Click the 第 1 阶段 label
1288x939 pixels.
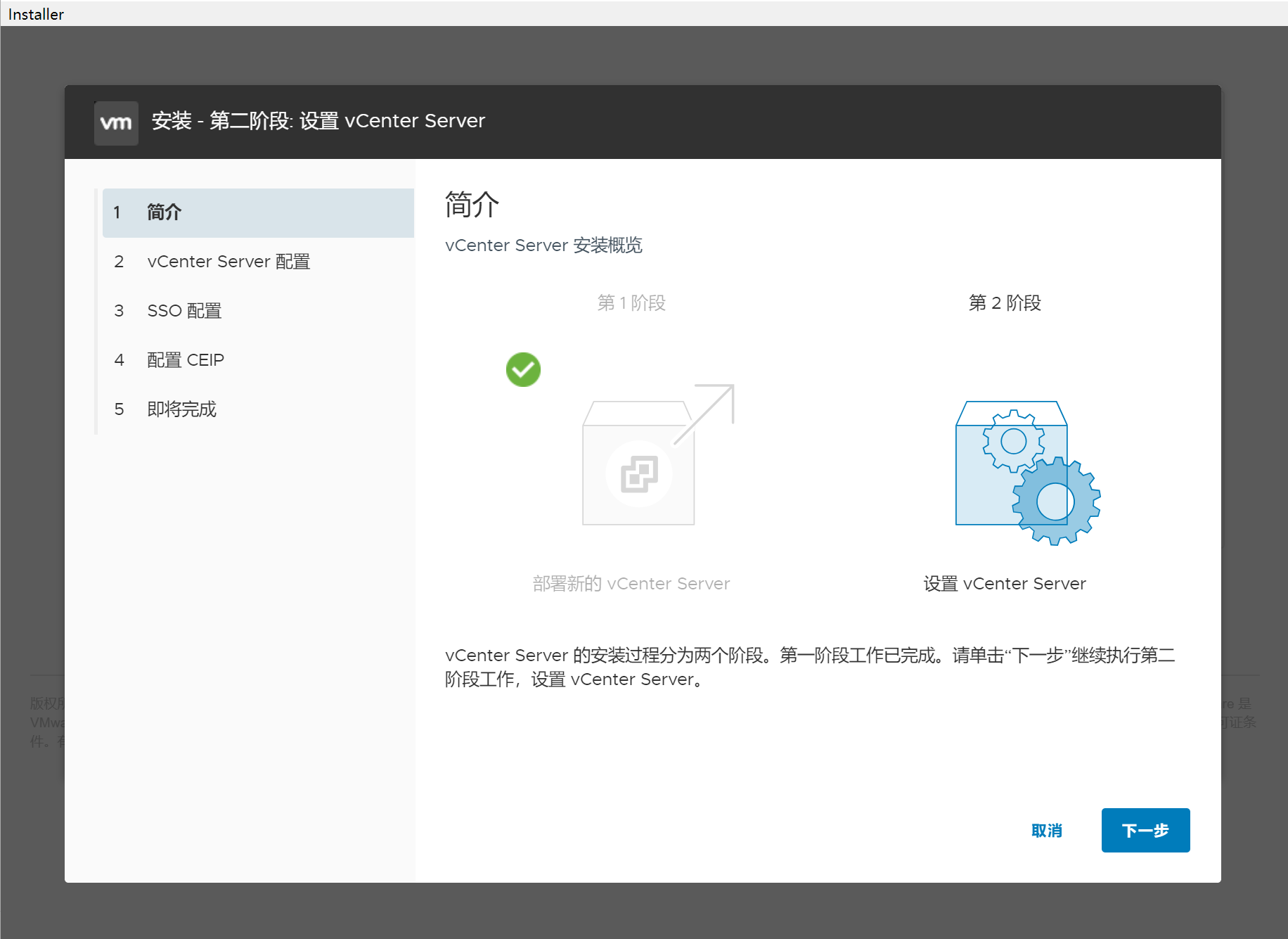631,303
